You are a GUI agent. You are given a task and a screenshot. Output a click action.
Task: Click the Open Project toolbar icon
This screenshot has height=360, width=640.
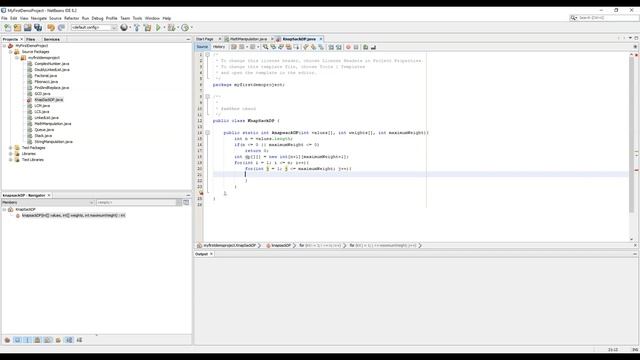point(27,27)
